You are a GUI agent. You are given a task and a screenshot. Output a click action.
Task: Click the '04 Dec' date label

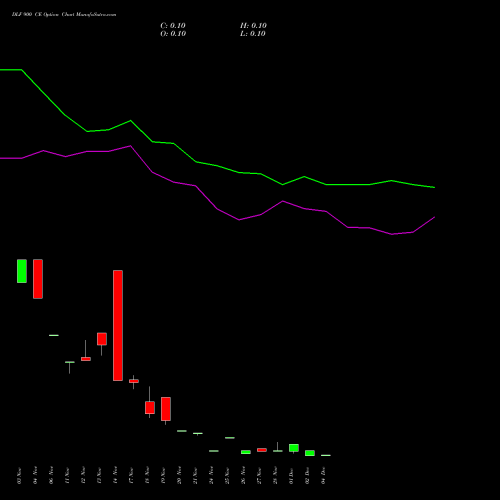(323, 476)
